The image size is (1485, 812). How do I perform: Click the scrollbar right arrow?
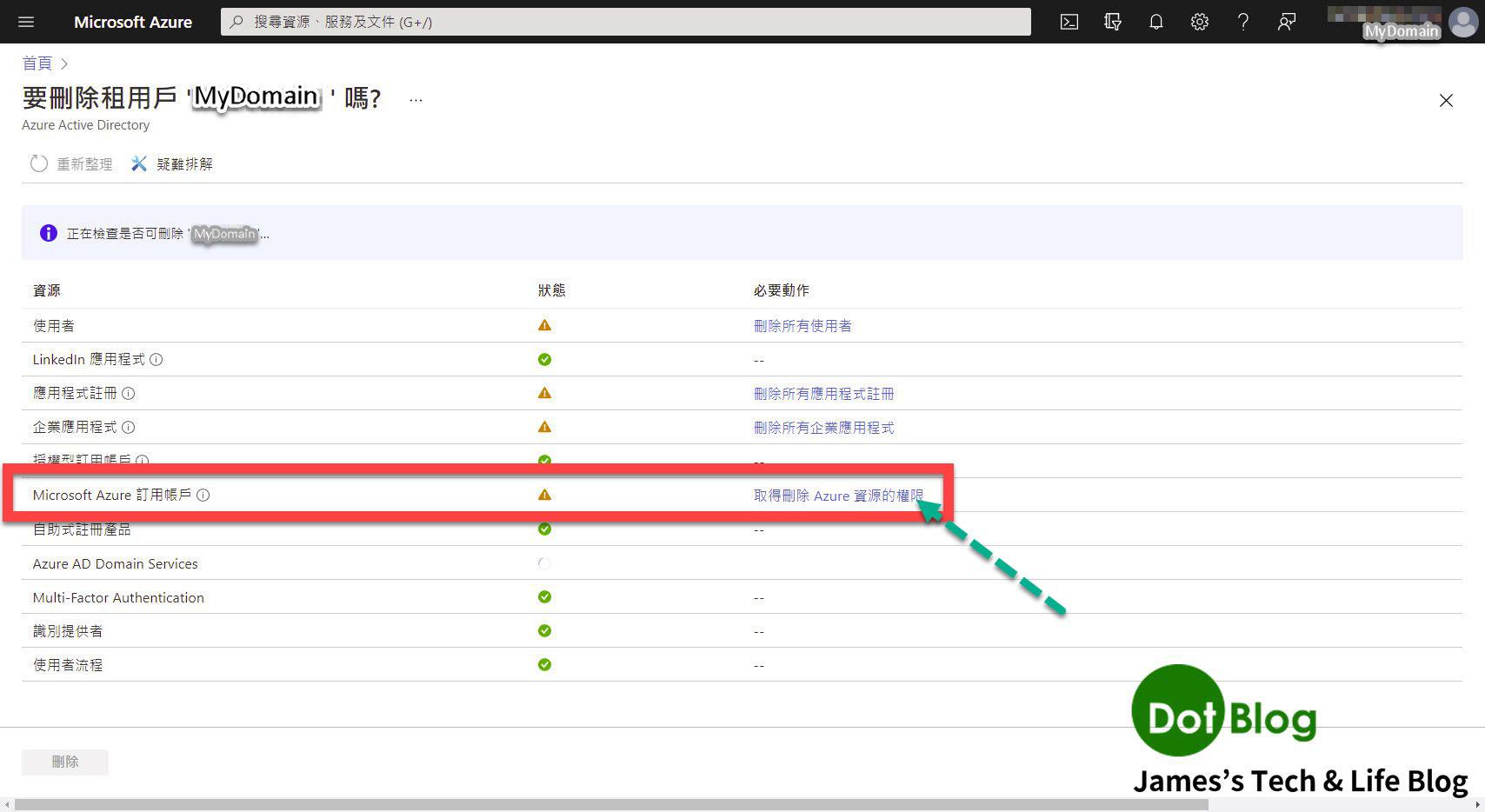[x=1478, y=805]
